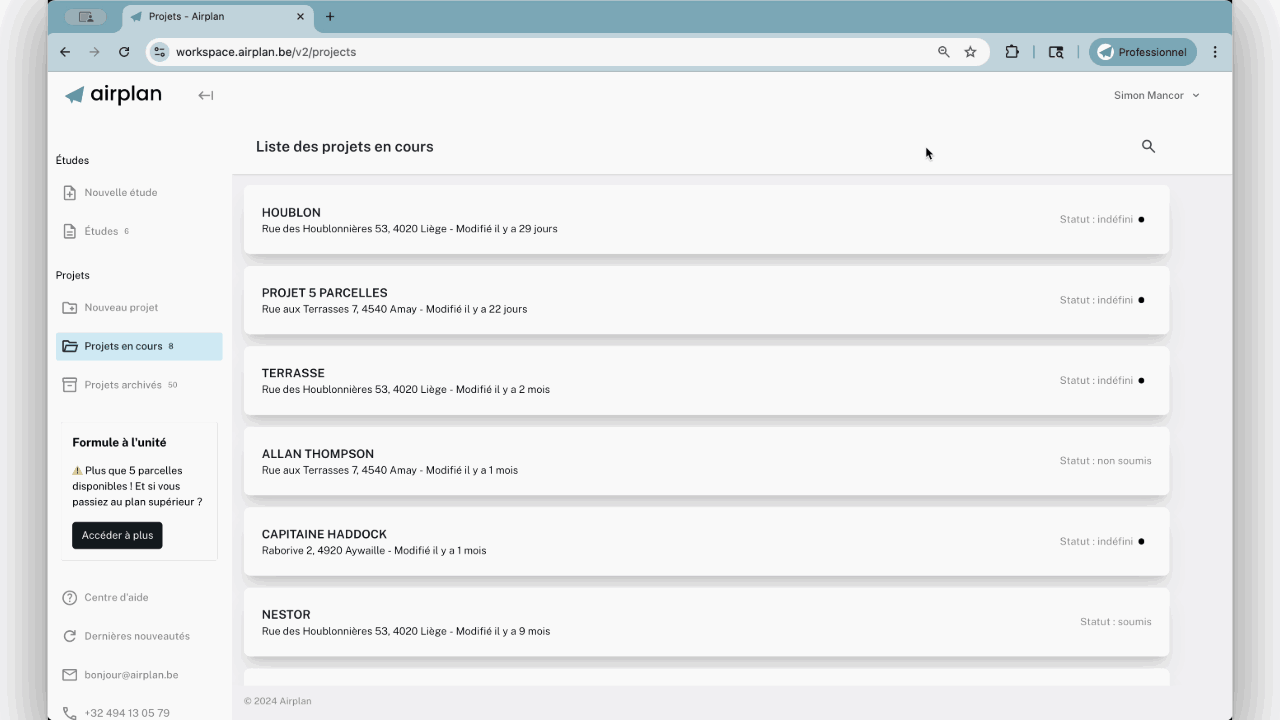Click the Nouvelle étude file-plus icon
Viewport: 1280px width, 720px height.
pyautogui.click(x=70, y=193)
